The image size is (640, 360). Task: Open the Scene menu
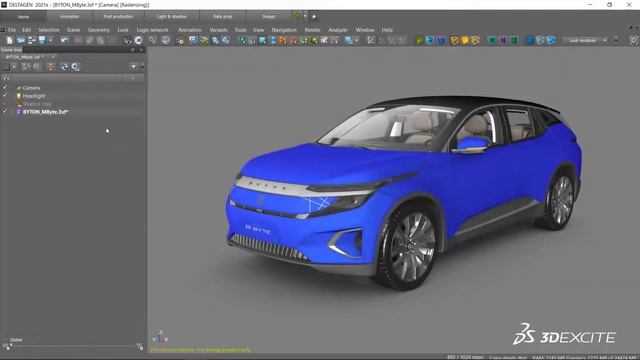(x=73, y=30)
